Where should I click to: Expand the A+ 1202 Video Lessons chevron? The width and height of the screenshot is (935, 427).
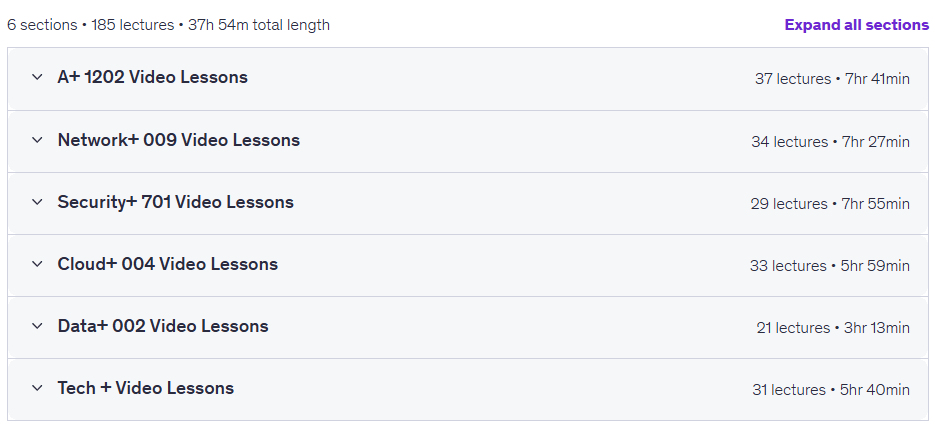(x=37, y=78)
